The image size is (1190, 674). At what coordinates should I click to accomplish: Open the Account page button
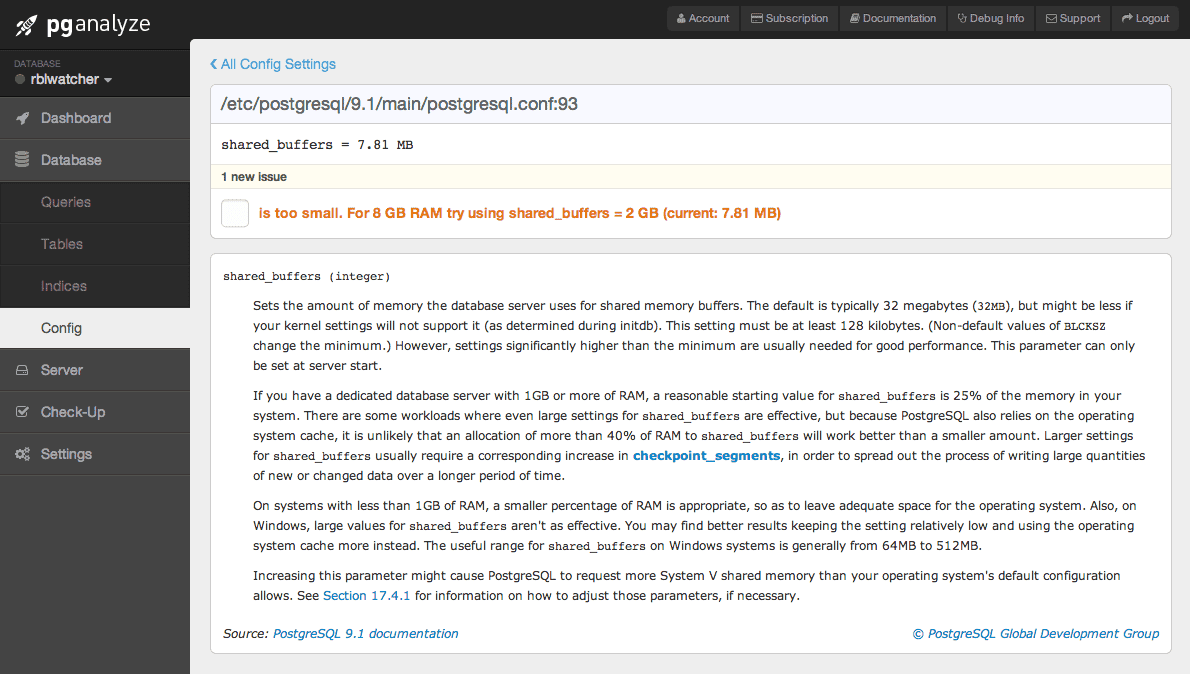pyautogui.click(x=703, y=18)
